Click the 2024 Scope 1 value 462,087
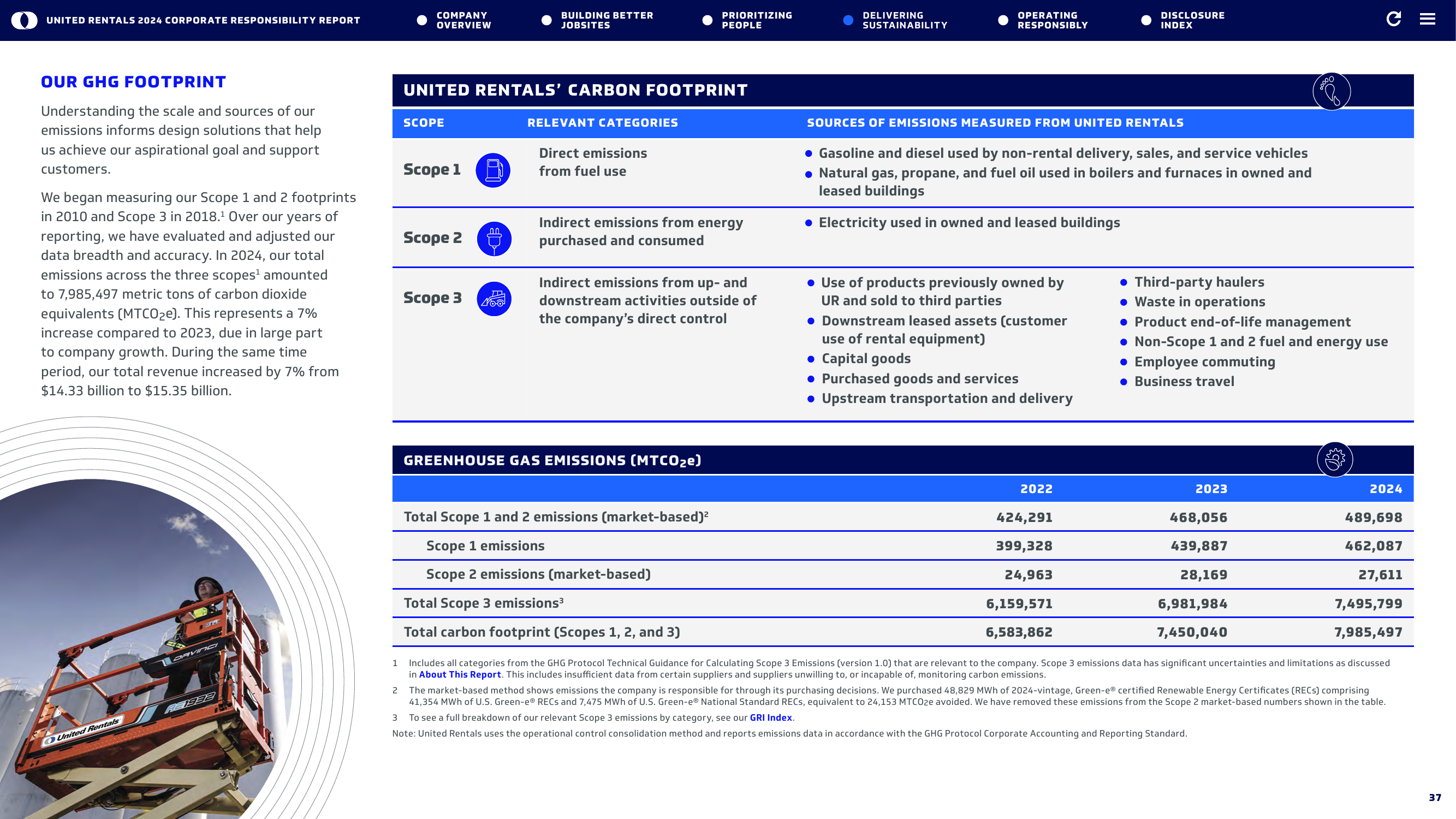1456x819 pixels. 1374,546
